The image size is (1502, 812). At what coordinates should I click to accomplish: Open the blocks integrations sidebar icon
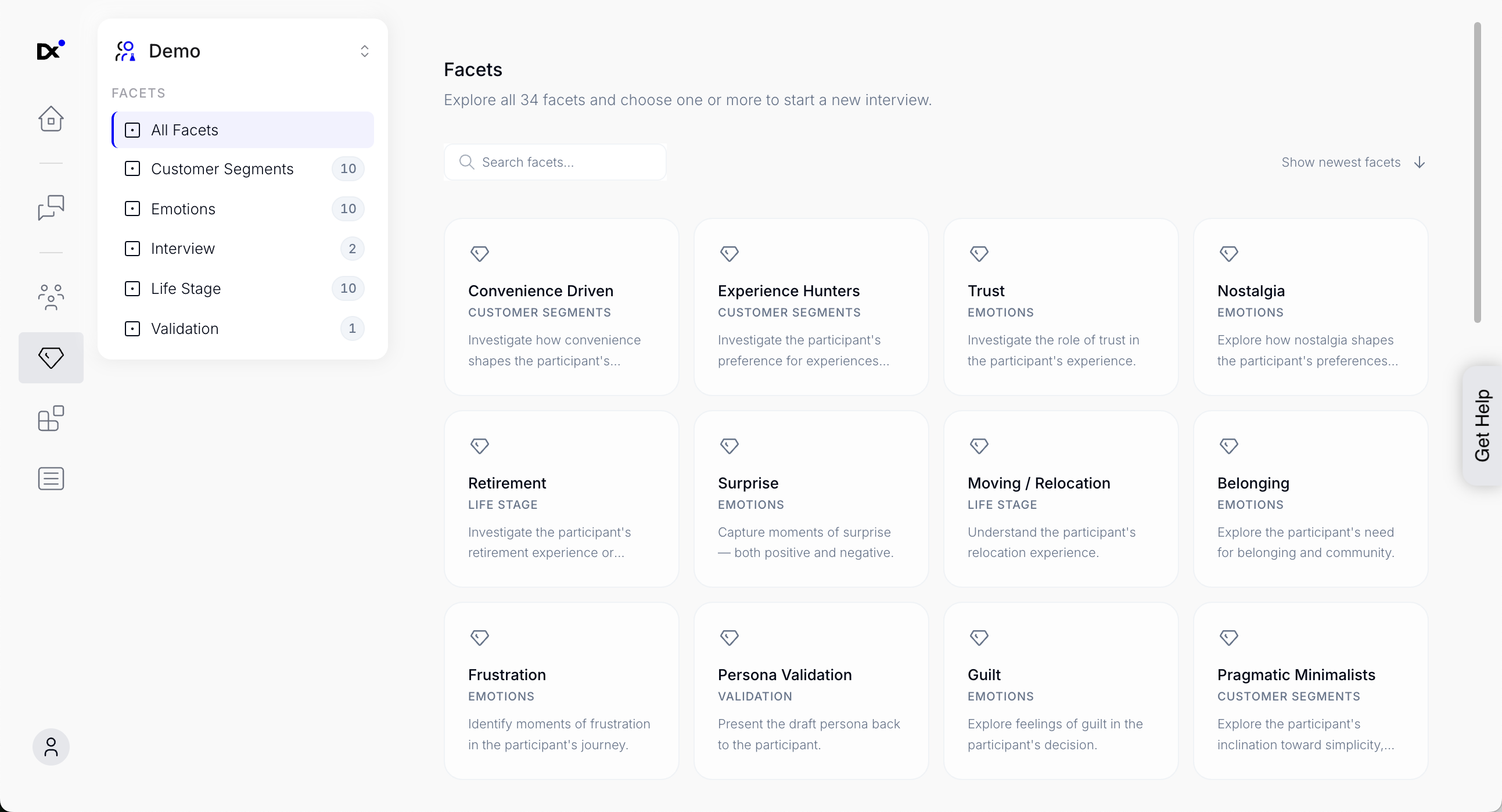(51, 419)
